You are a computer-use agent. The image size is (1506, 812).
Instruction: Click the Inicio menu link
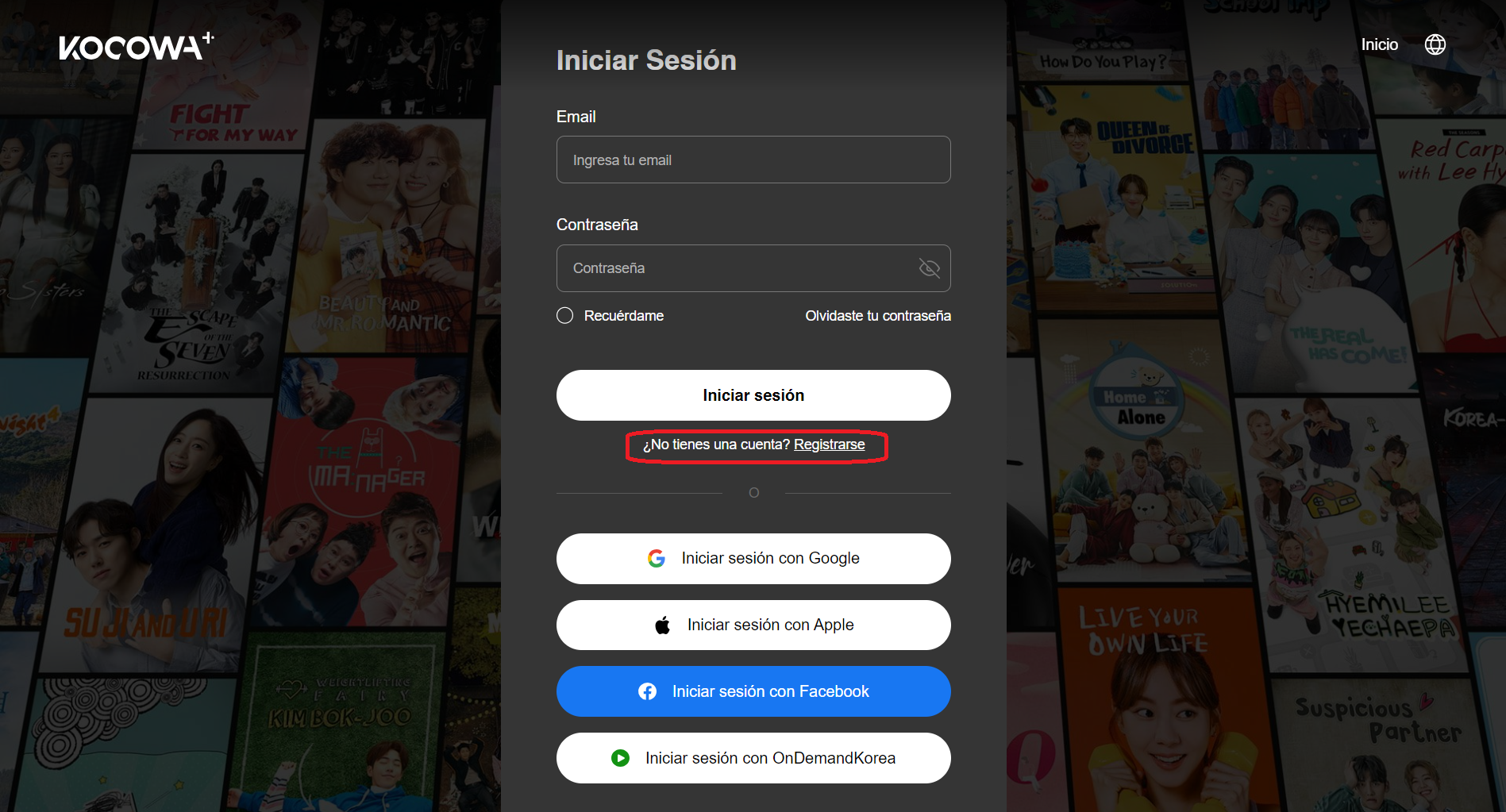tap(1379, 44)
